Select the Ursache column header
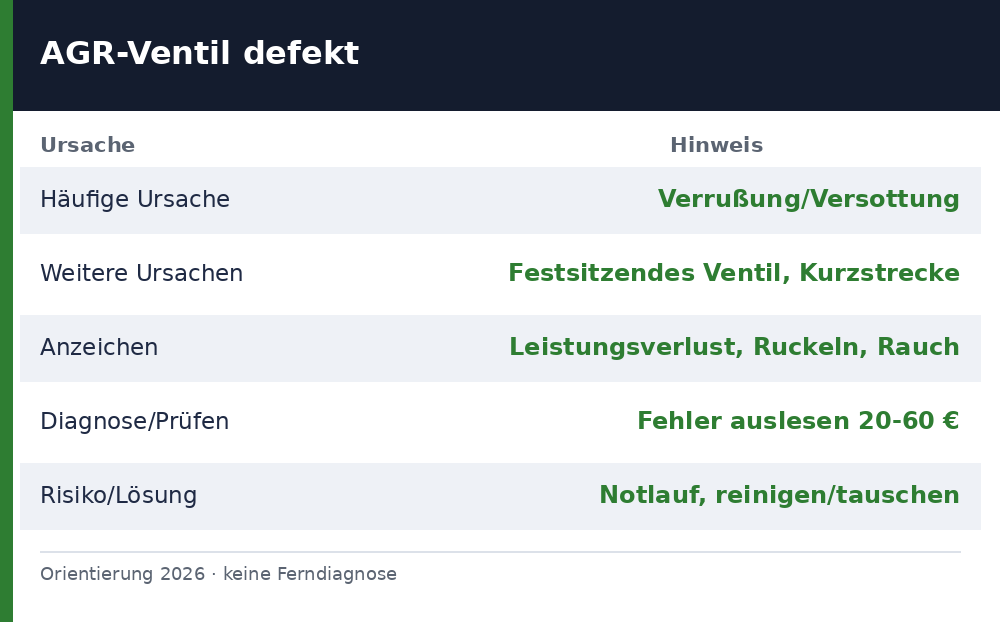1000x622 pixels. 87,145
